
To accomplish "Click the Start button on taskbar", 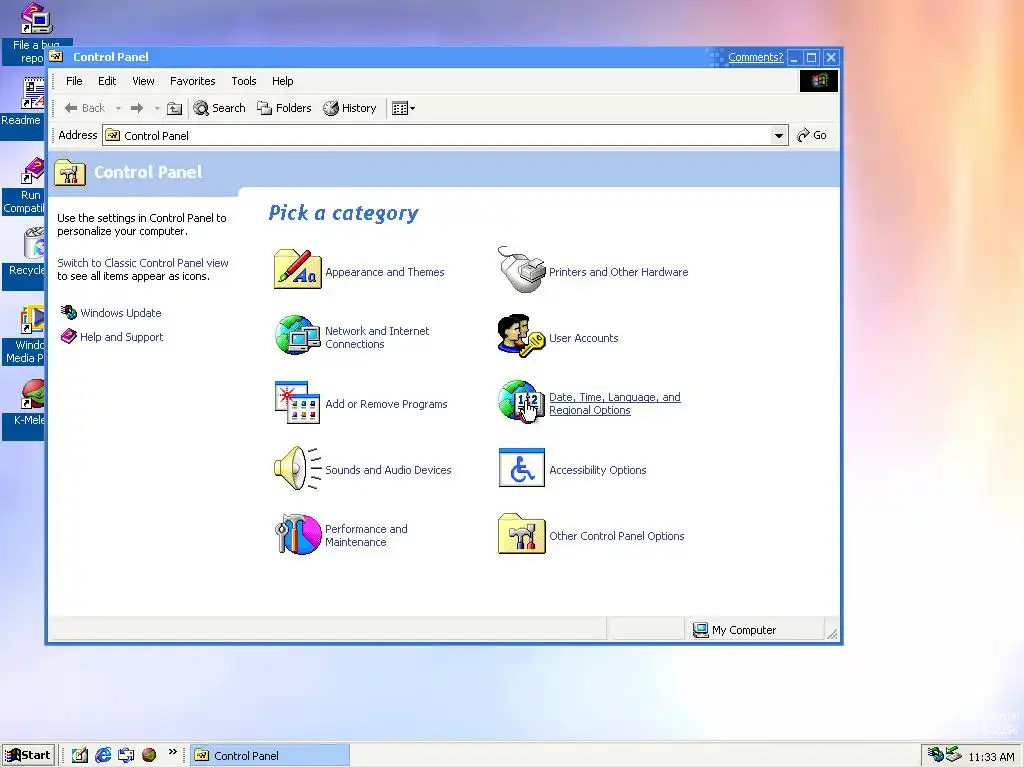I will click(x=27, y=756).
